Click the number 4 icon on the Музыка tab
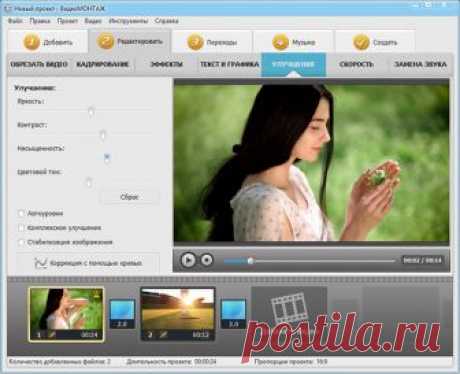 [280, 42]
